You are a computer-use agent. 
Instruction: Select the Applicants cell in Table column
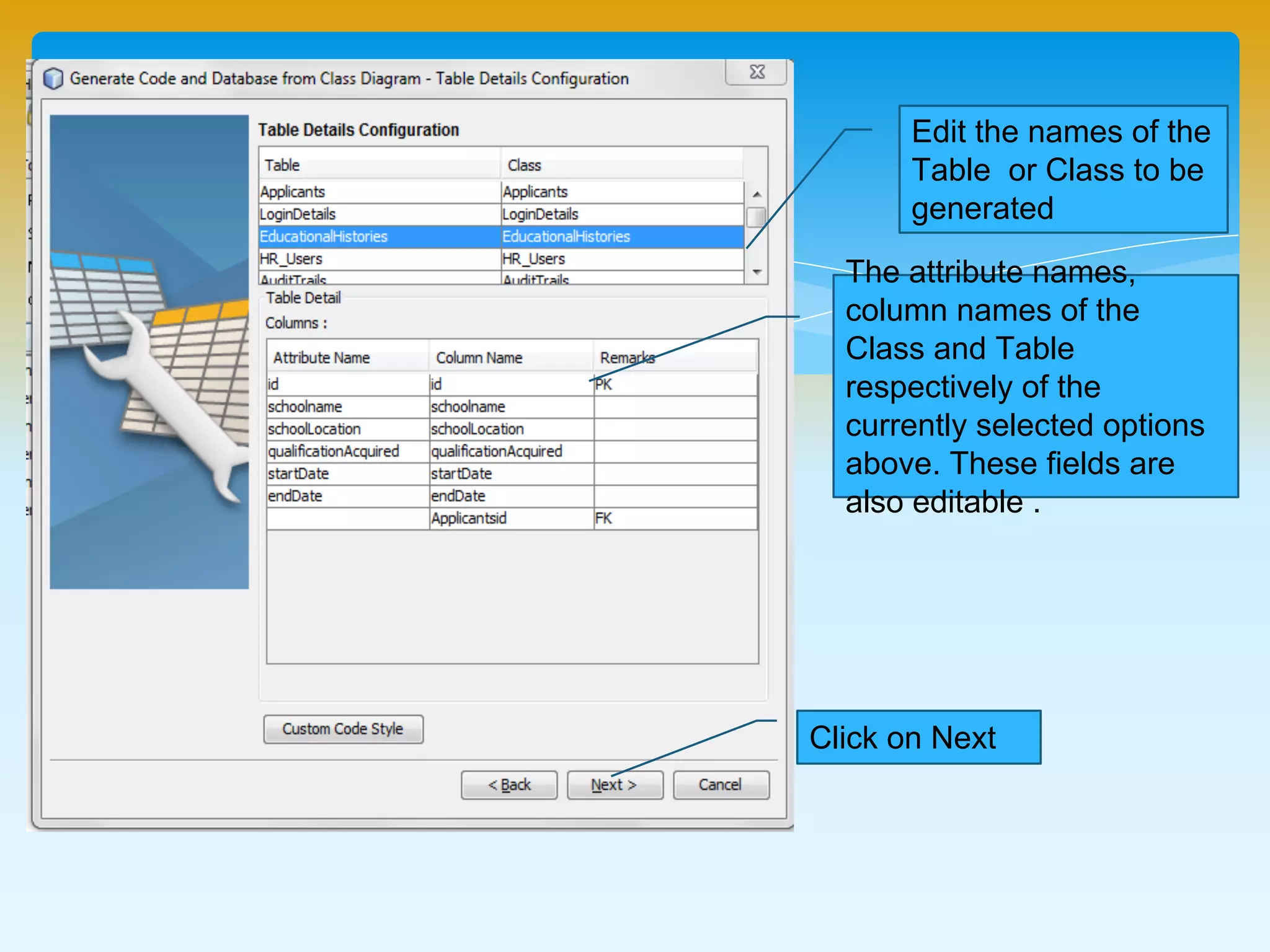(380, 192)
